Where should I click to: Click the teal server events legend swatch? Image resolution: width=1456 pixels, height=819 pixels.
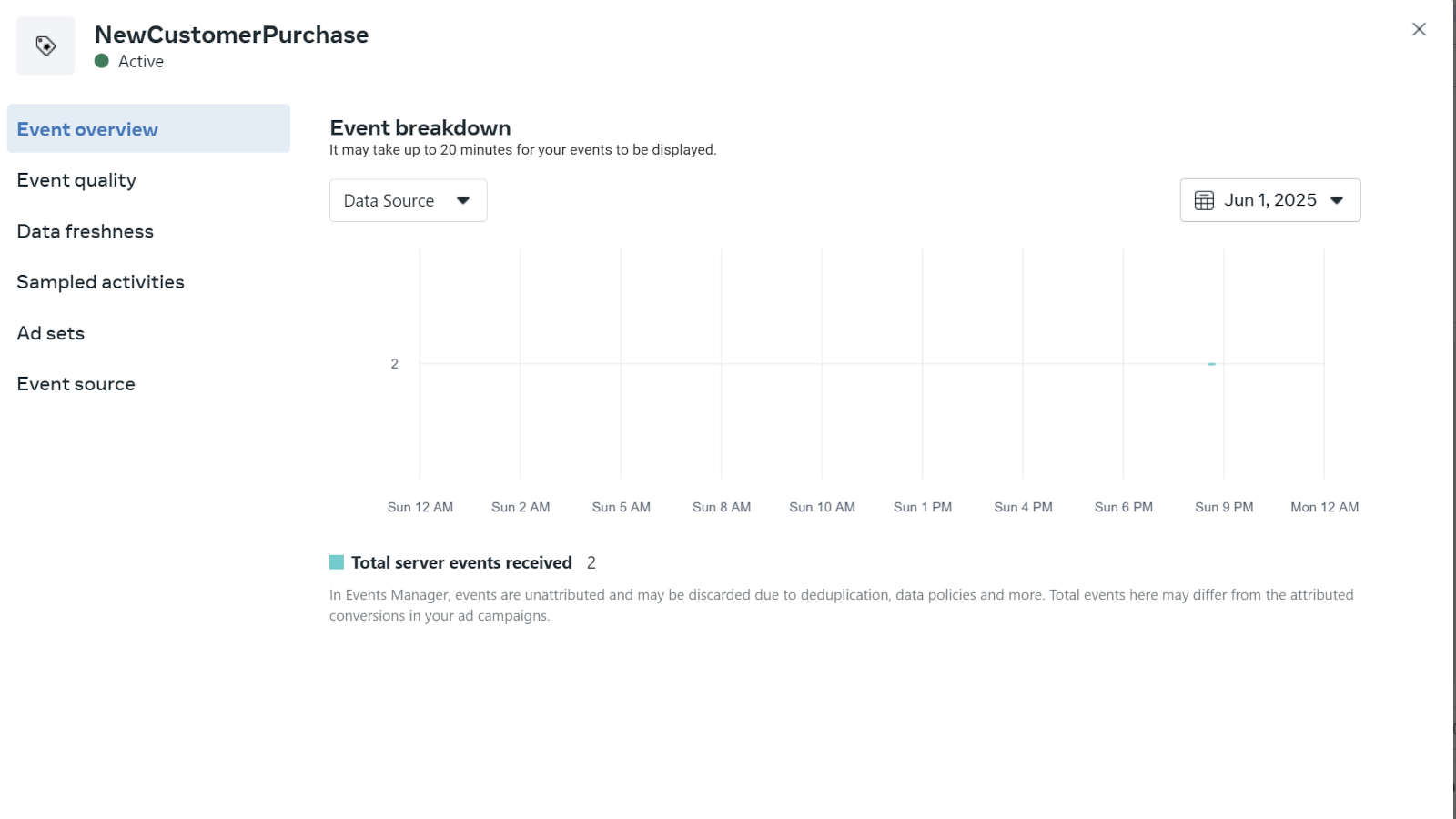(337, 562)
